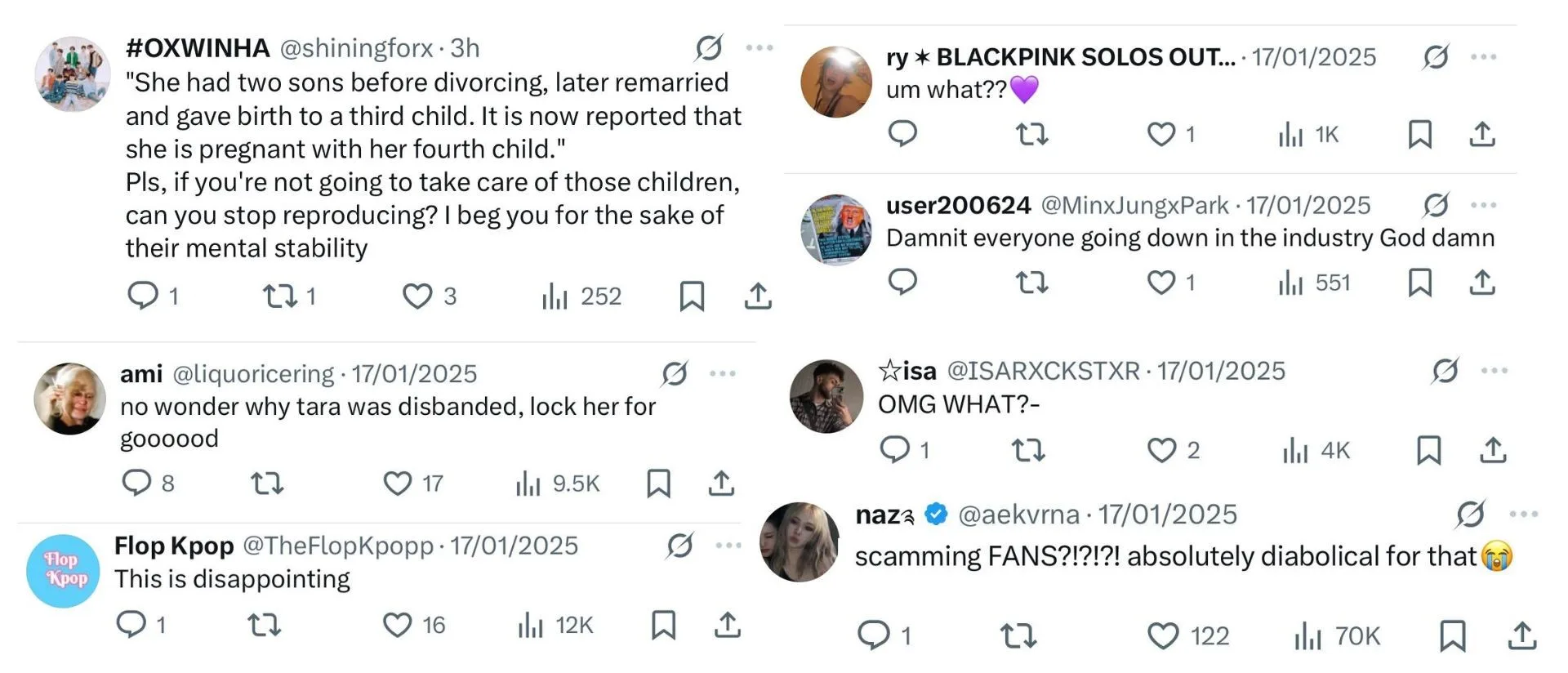The image size is (1568, 673).
Task: Retweet user200624's tweet about the industry
Action: 1031,283
